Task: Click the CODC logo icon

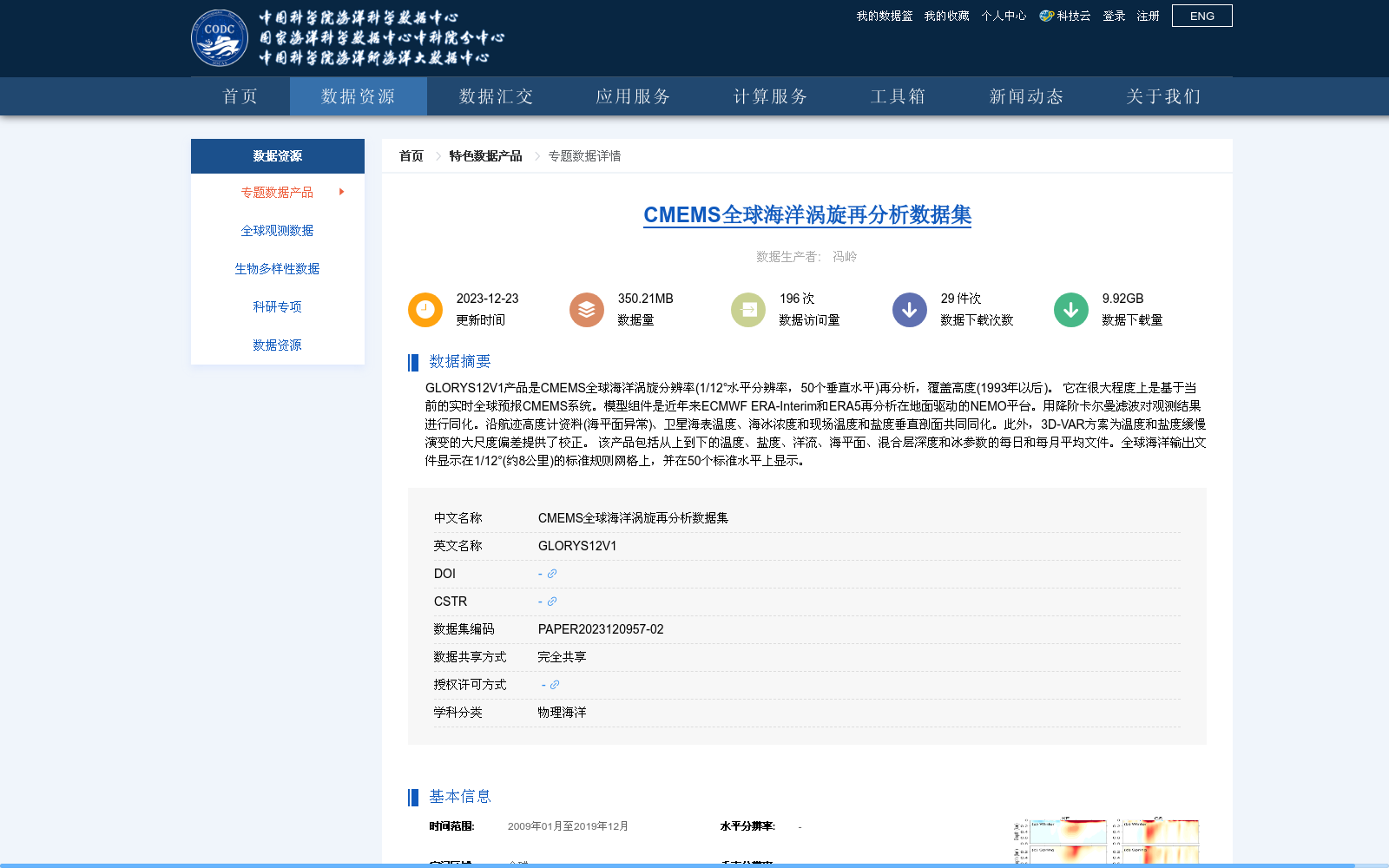Action: [x=220, y=37]
